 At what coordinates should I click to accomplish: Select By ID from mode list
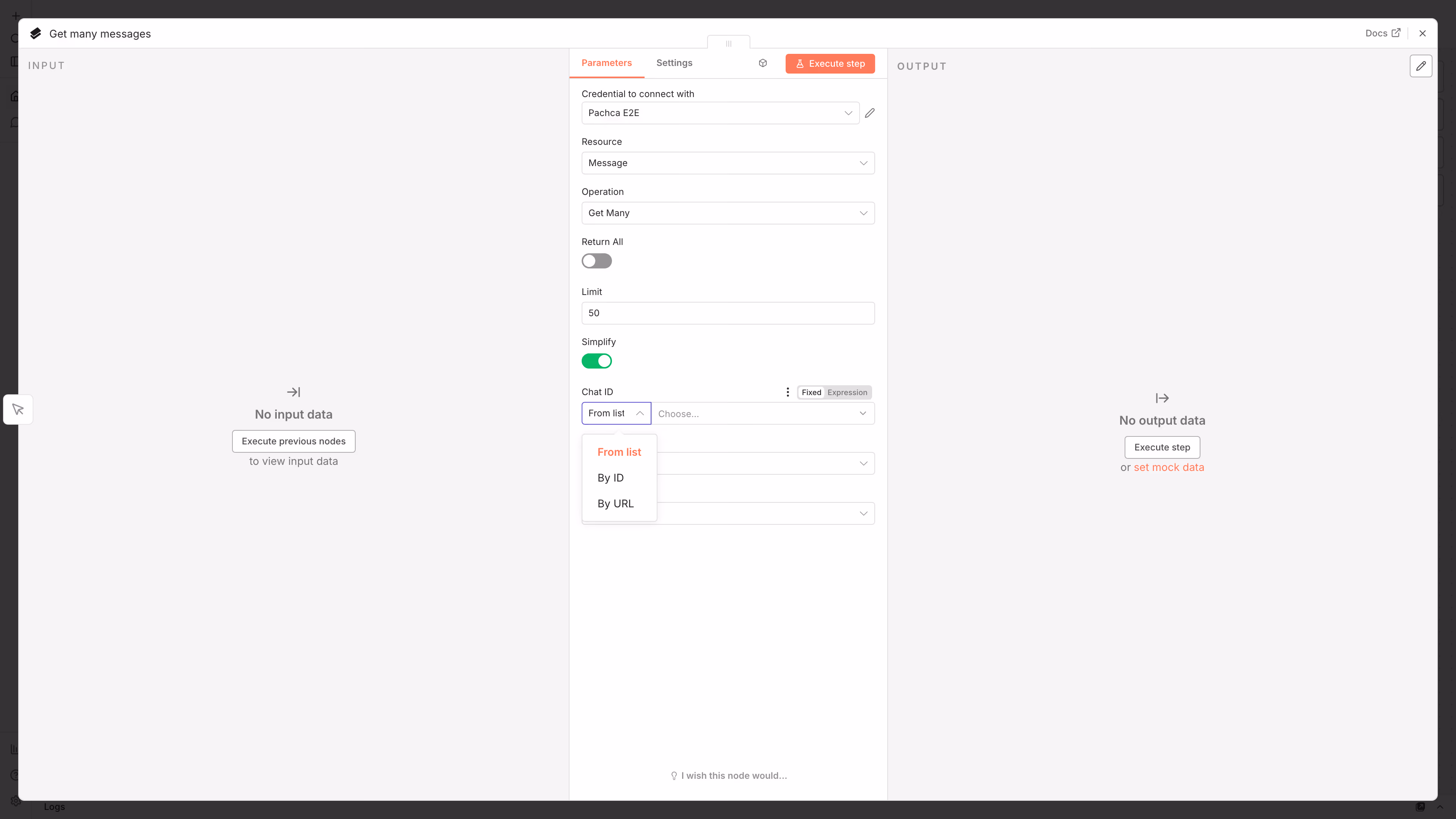pos(610,478)
